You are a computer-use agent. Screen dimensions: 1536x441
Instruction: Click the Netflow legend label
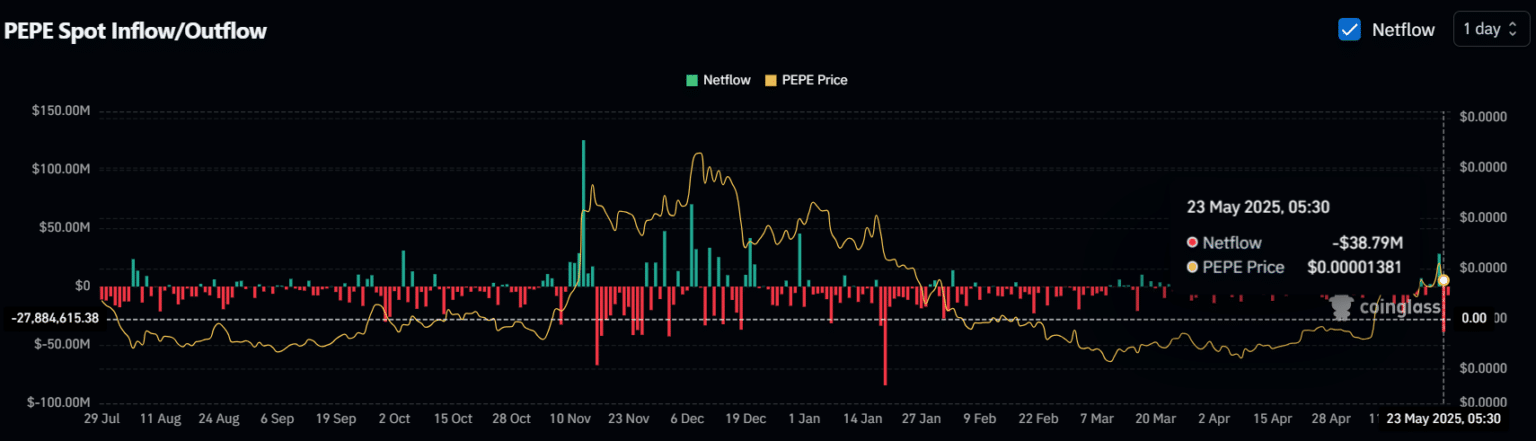[x=726, y=80]
